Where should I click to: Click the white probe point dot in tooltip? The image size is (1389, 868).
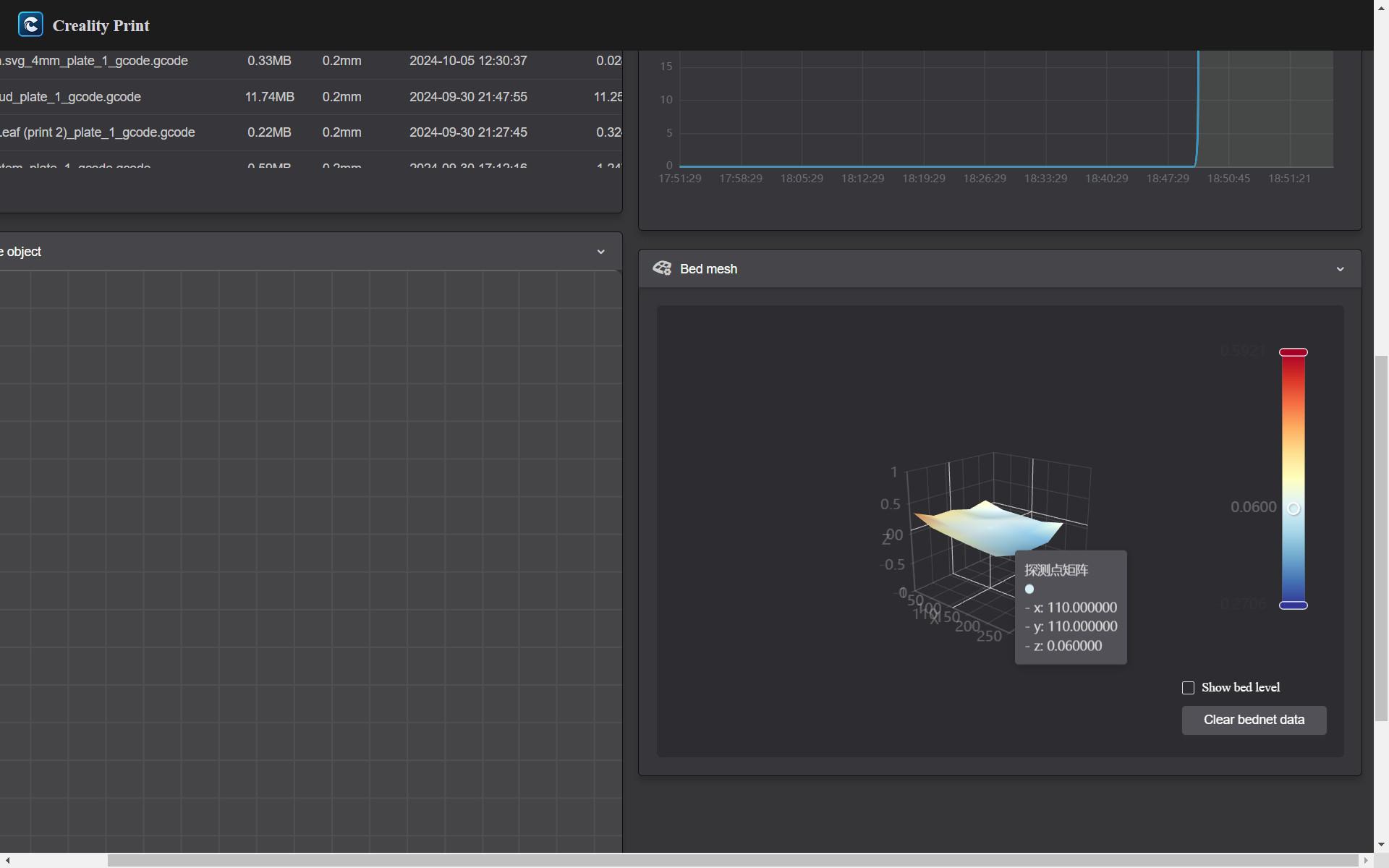[1029, 589]
